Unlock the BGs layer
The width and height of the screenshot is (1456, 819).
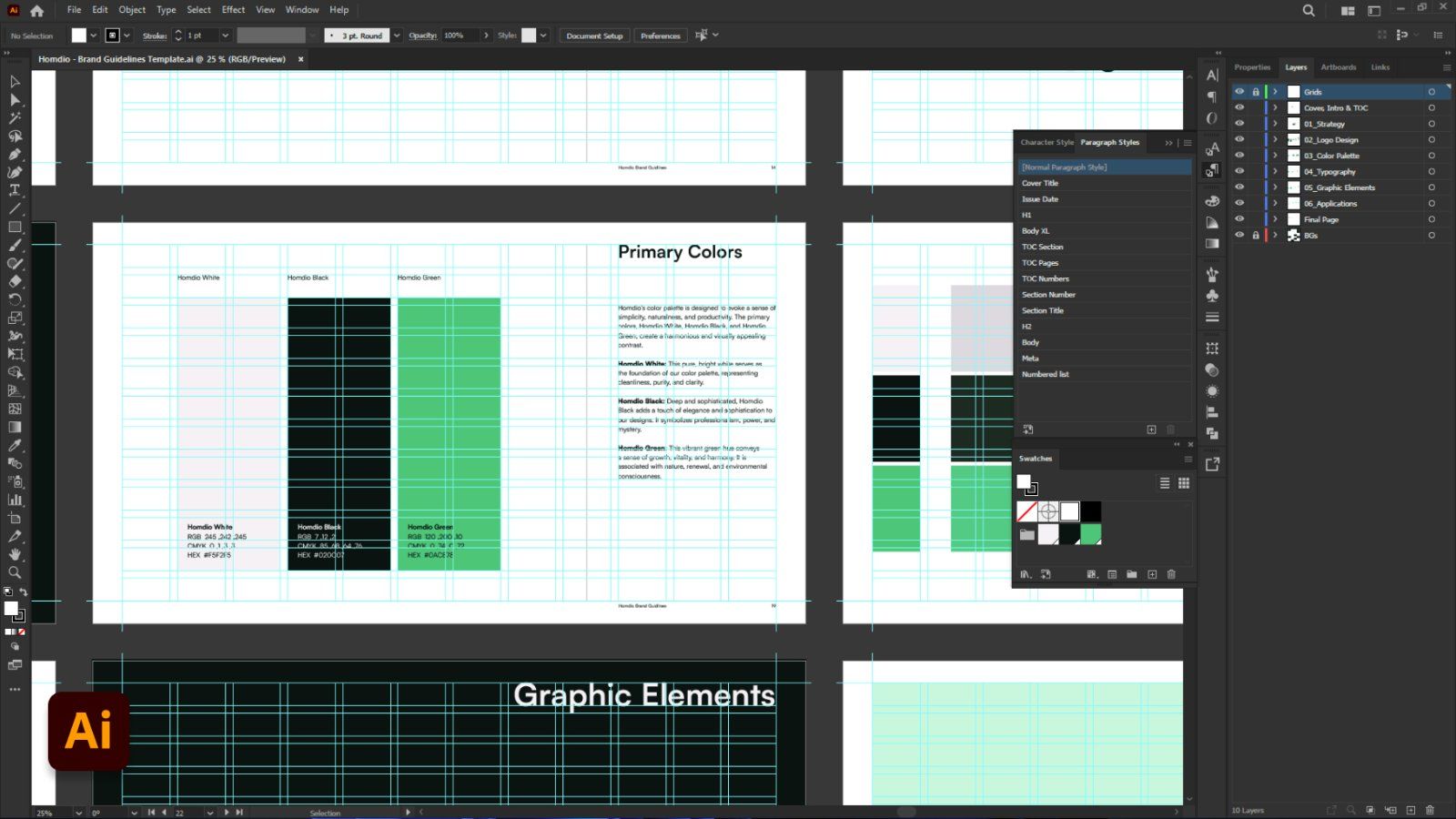click(x=1256, y=236)
